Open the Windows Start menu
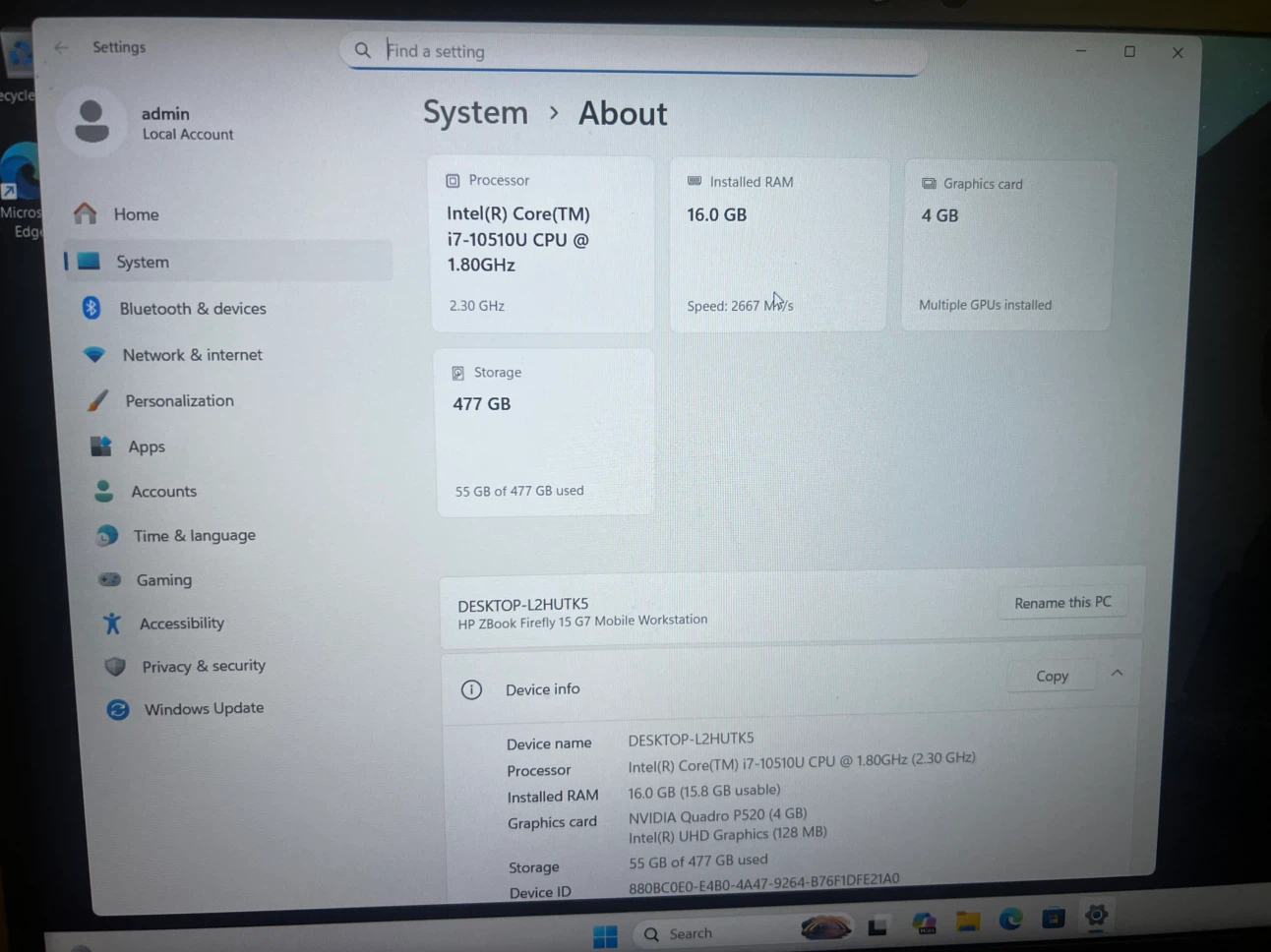The image size is (1271, 952). [606, 935]
